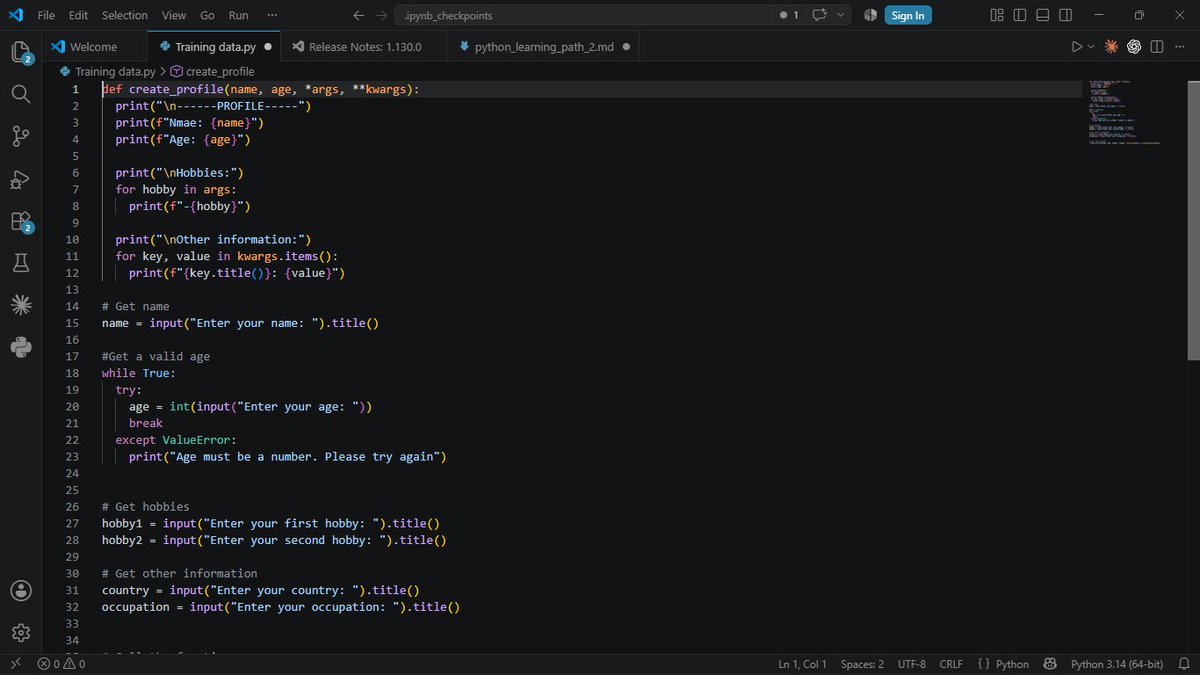Screen dimensions: 1200x675
Task: Open the Claude starburst view in activity bar
Action: tap(21, 305)
